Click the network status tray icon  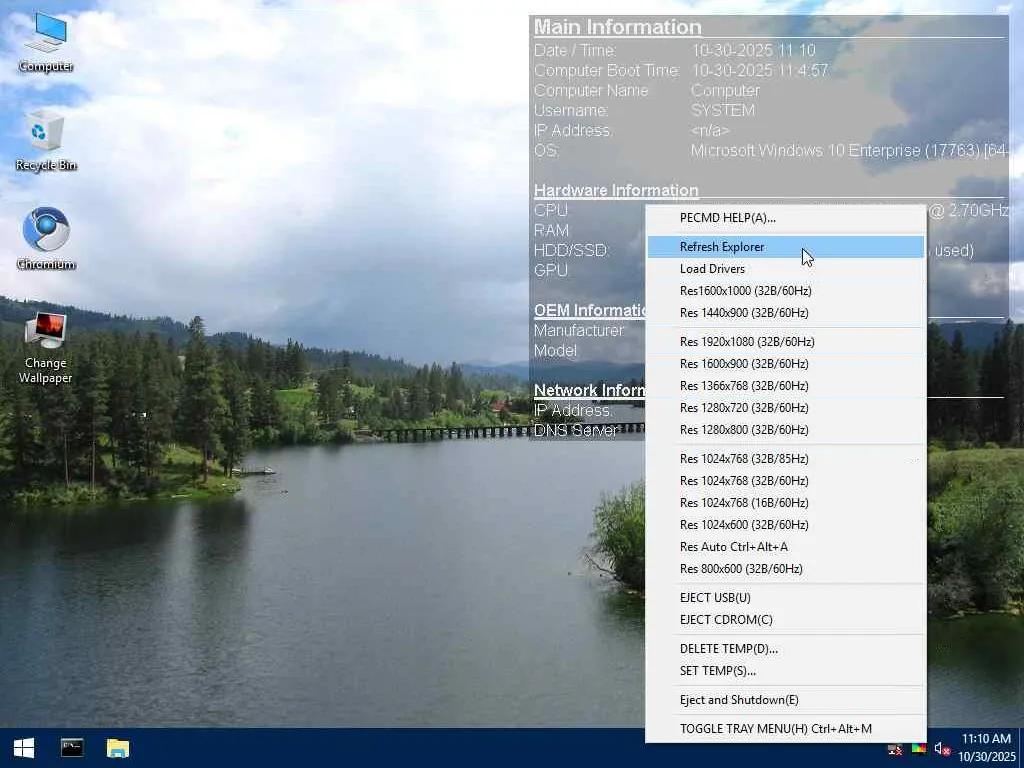pos(895,750)
